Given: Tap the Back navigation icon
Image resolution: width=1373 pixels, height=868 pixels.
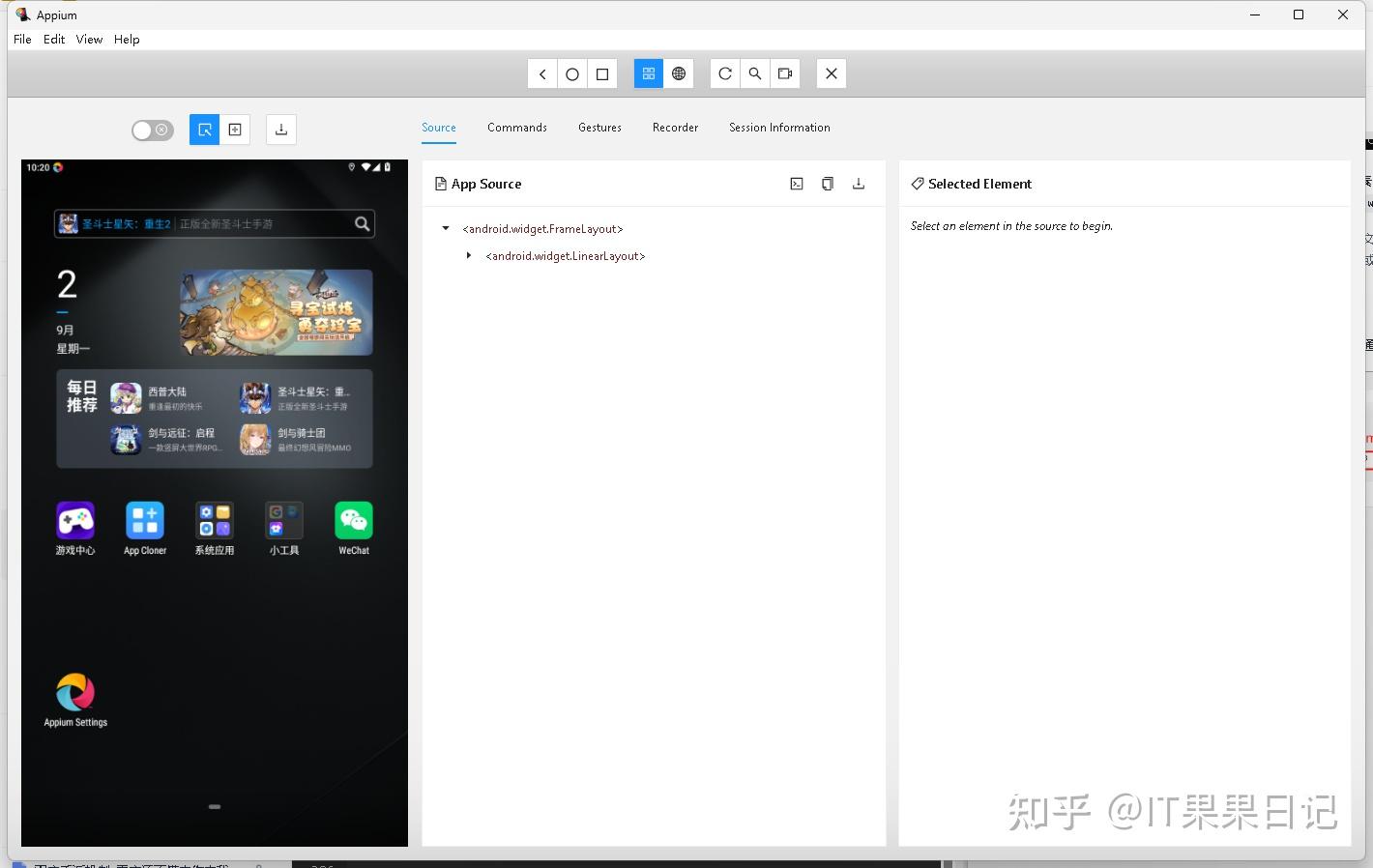Looking at the screenshot, I should (541, 73).
